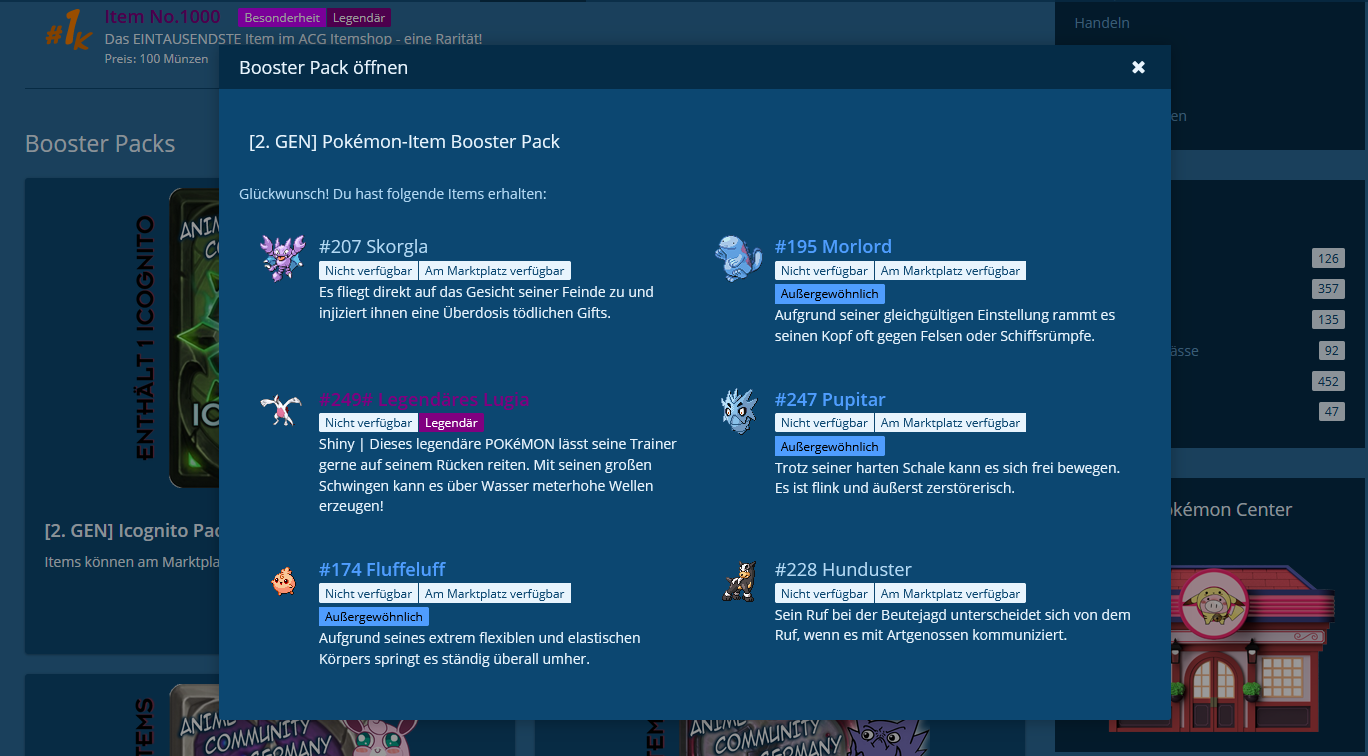Click the Morlord Pokémon sprite icon
Viewport: 1368px width, 756px height.
click(738, 258)
